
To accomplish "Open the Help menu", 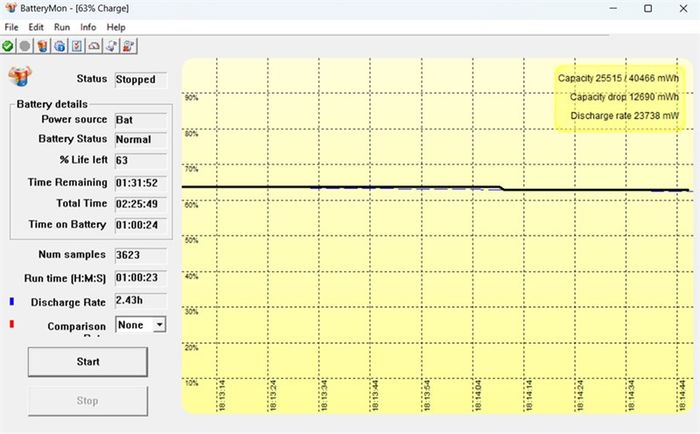I will tap(116, 27).
